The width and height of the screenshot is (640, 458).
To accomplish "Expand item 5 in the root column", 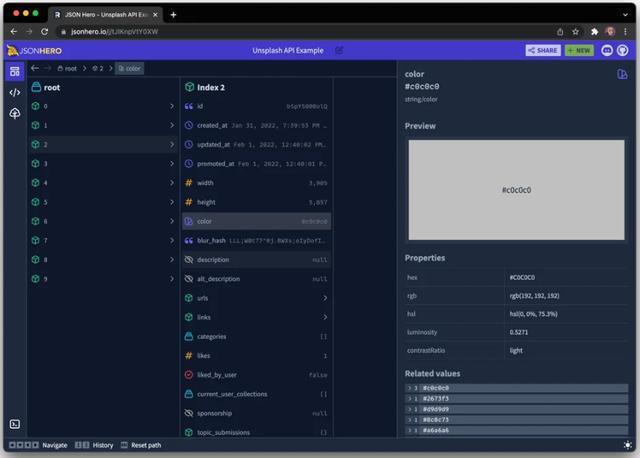I will pyautogui.click(x=171, y=202).
